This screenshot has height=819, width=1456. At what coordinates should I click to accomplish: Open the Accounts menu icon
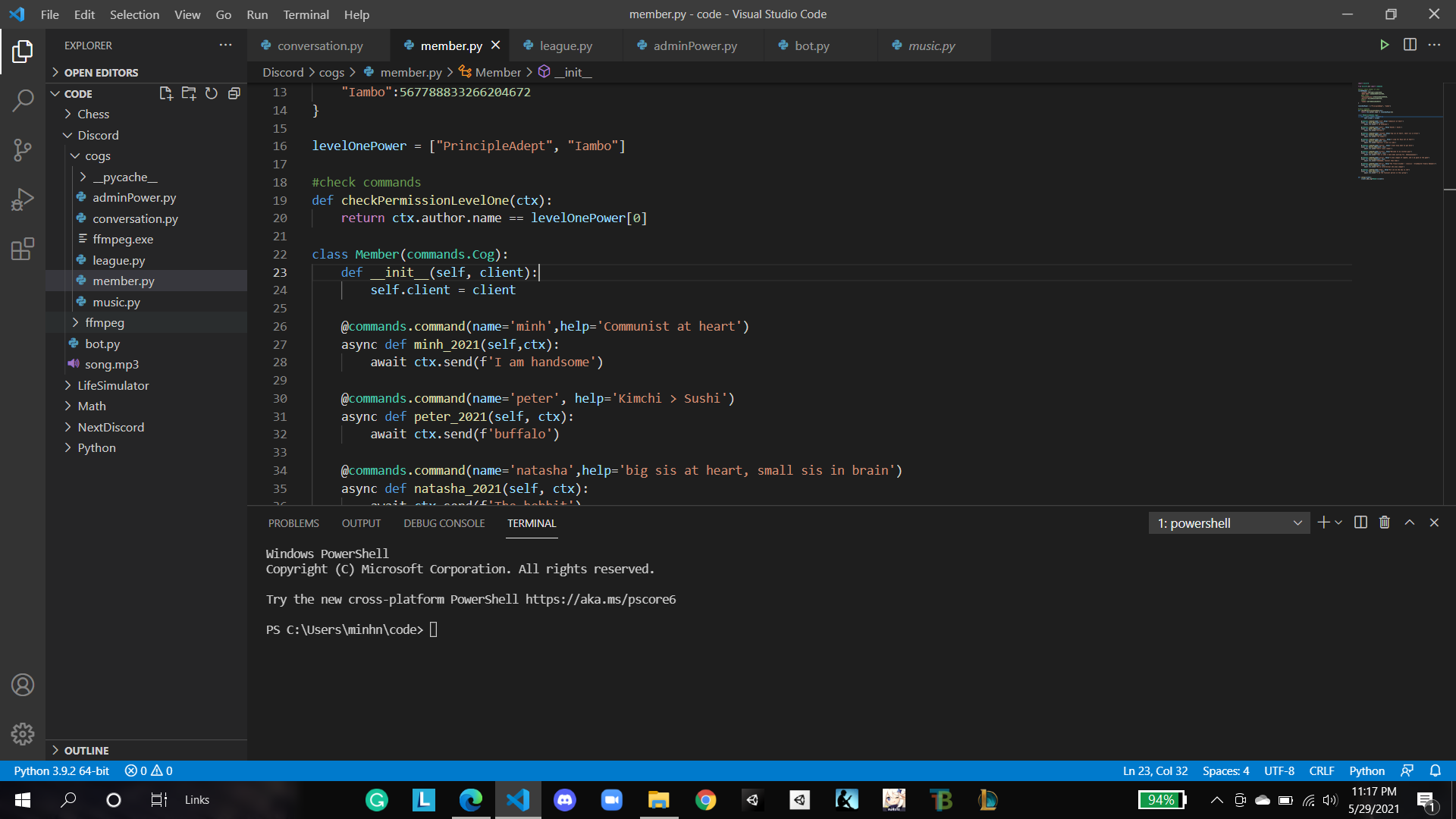(23, 685)
